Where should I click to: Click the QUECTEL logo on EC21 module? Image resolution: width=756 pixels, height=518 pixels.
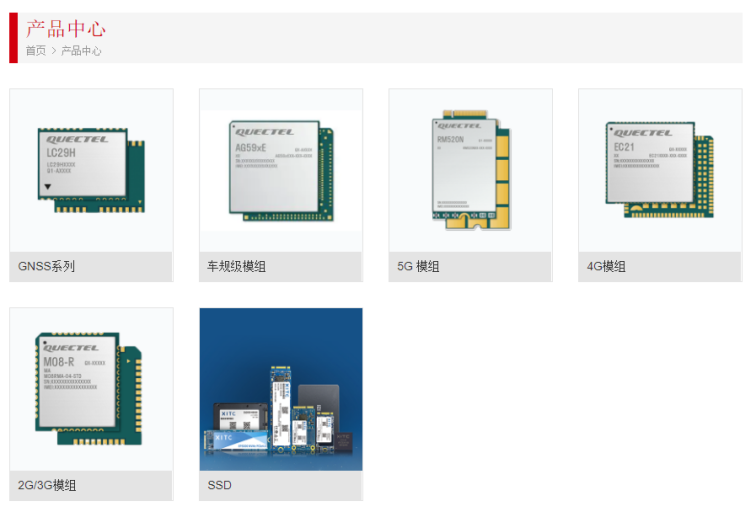(643, 133)
